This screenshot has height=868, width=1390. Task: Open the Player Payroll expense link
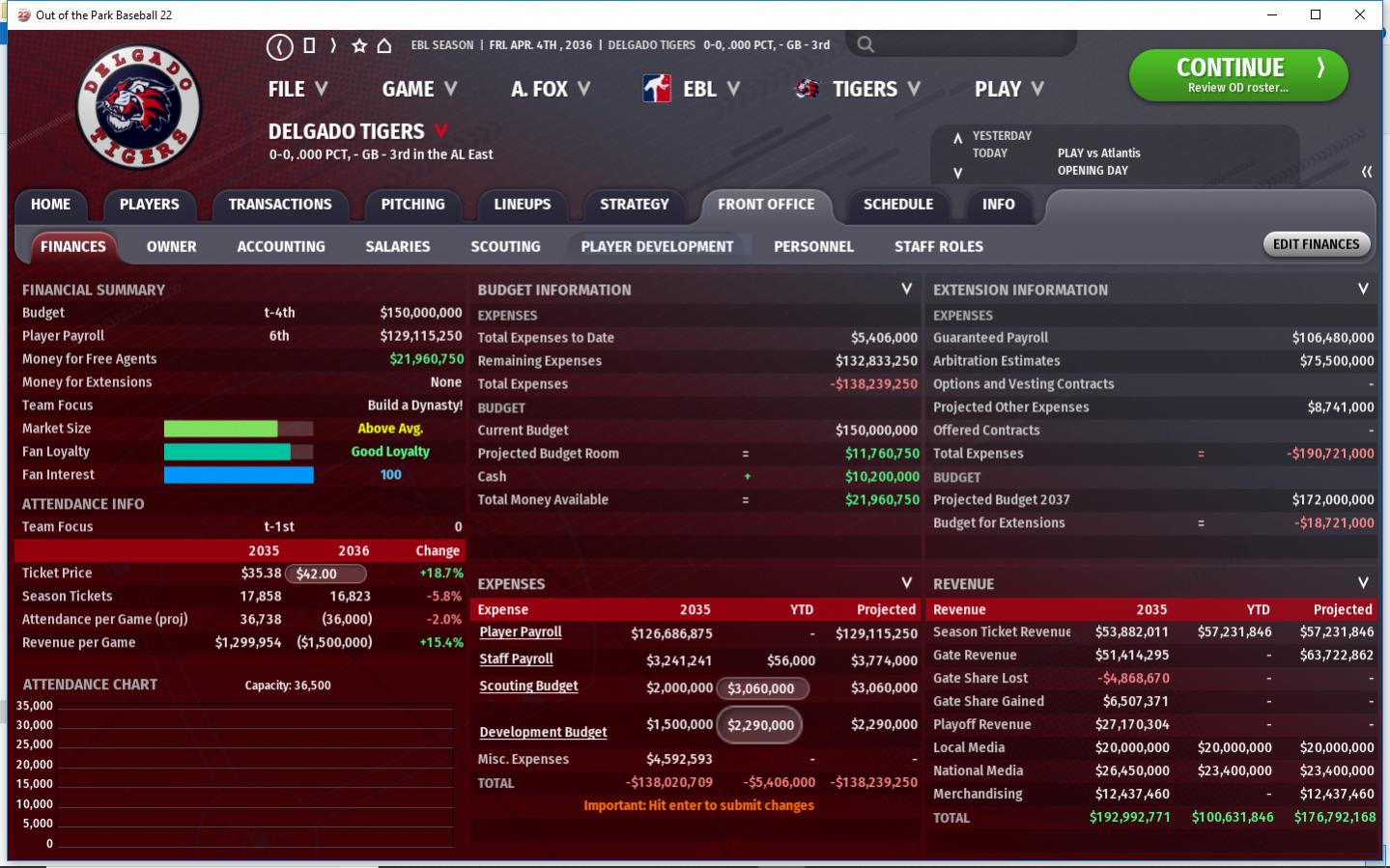coord(521,632)
